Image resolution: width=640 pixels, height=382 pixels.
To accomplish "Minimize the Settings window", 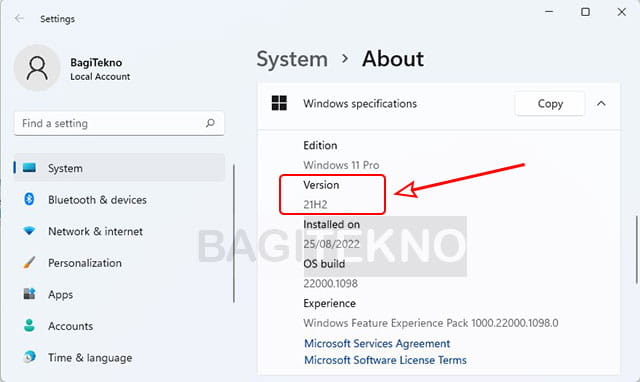I will pos(549,12).
